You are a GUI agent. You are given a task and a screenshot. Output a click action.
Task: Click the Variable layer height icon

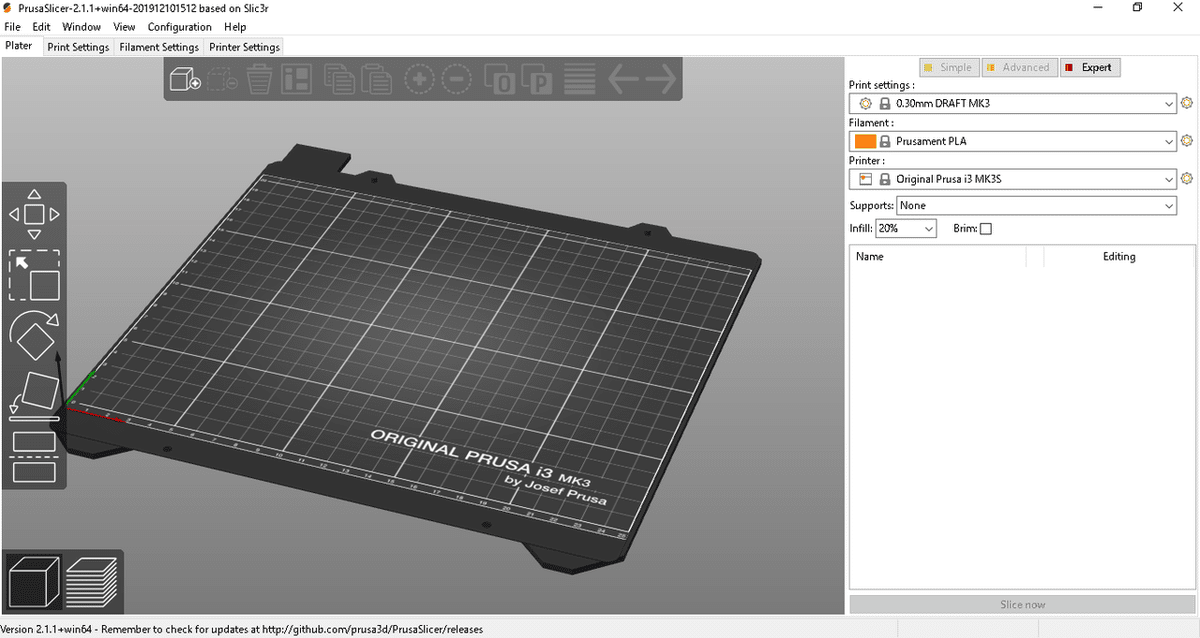point(579,79)
